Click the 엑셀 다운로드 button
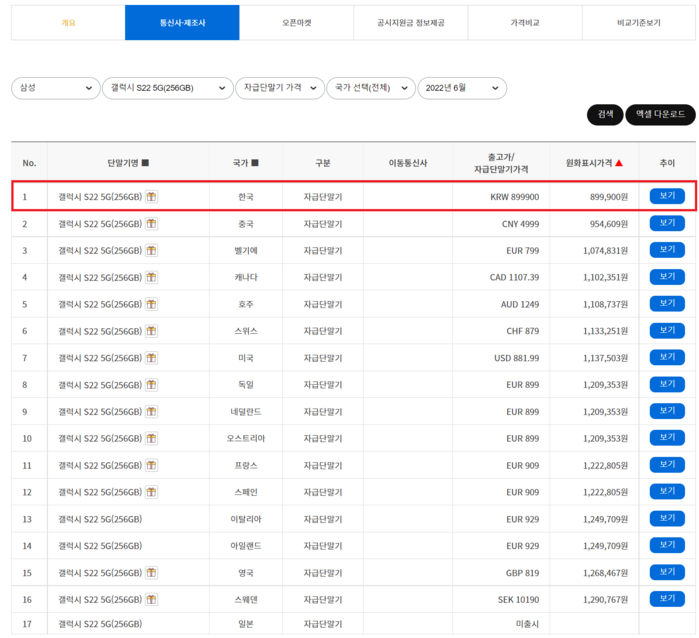 point(660,115)
